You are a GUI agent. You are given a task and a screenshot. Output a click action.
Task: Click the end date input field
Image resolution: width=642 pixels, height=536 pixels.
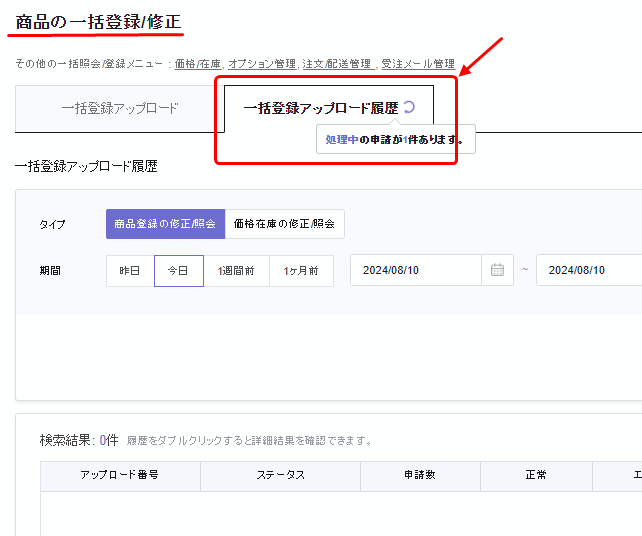tap(588, 270)
